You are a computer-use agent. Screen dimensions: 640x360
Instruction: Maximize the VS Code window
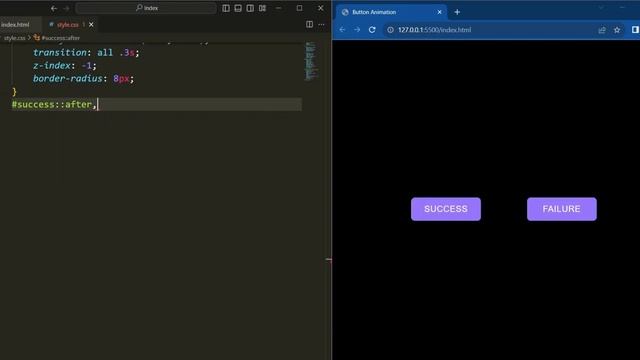point(300,8)
